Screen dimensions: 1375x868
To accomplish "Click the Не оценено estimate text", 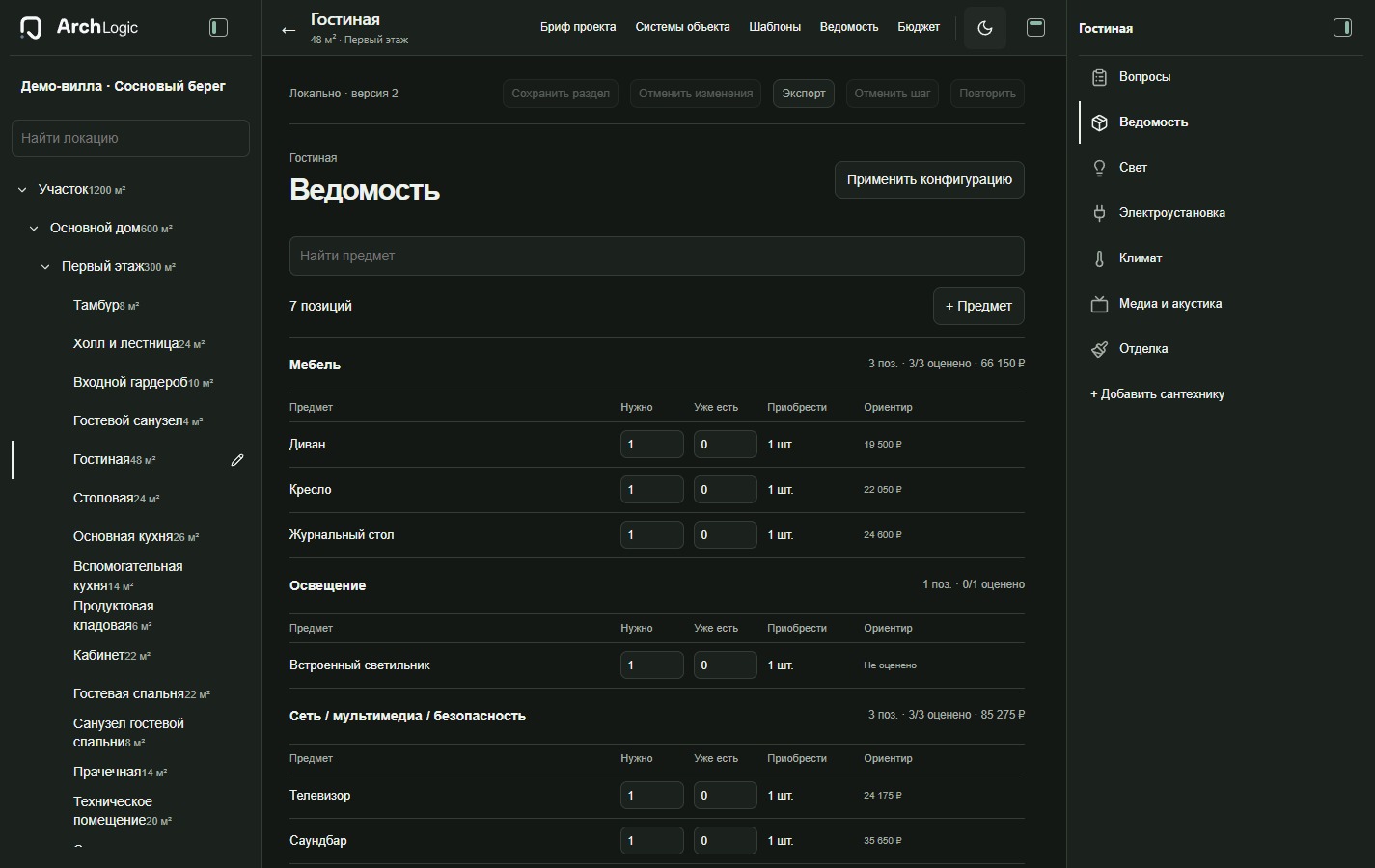I will (x=890, y=665).
